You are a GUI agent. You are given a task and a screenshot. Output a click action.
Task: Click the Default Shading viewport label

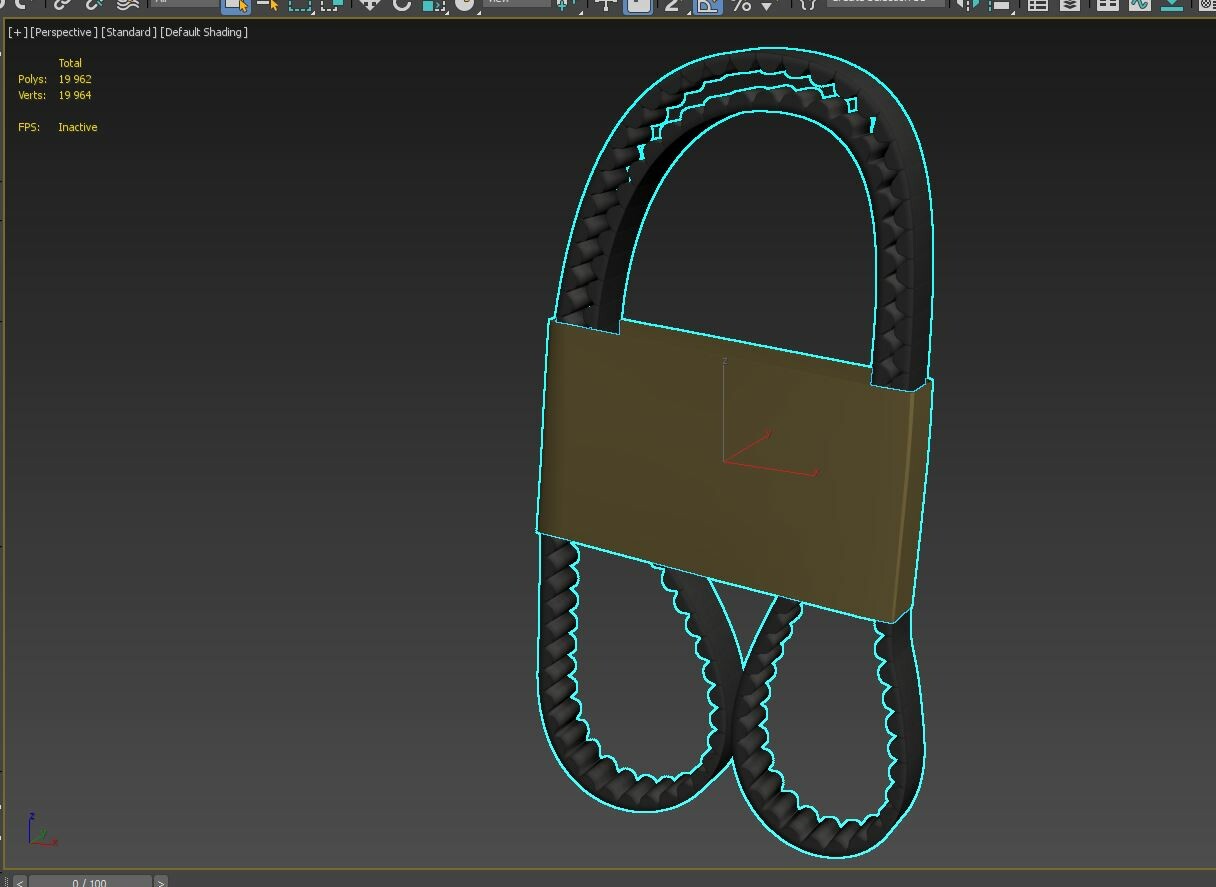tap(204, 32)
